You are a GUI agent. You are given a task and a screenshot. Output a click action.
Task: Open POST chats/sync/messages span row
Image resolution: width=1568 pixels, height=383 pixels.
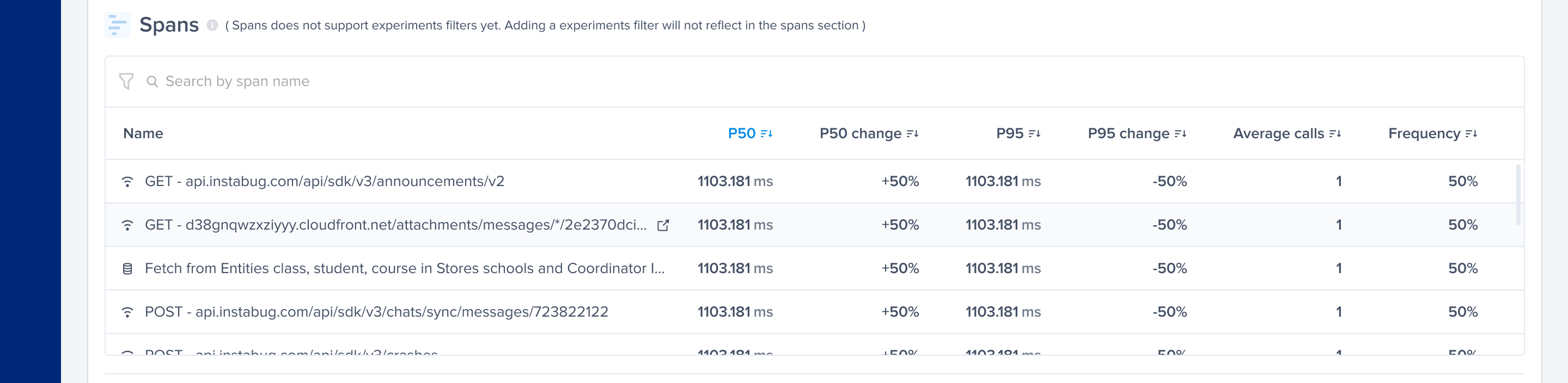[x=376, y=312]
